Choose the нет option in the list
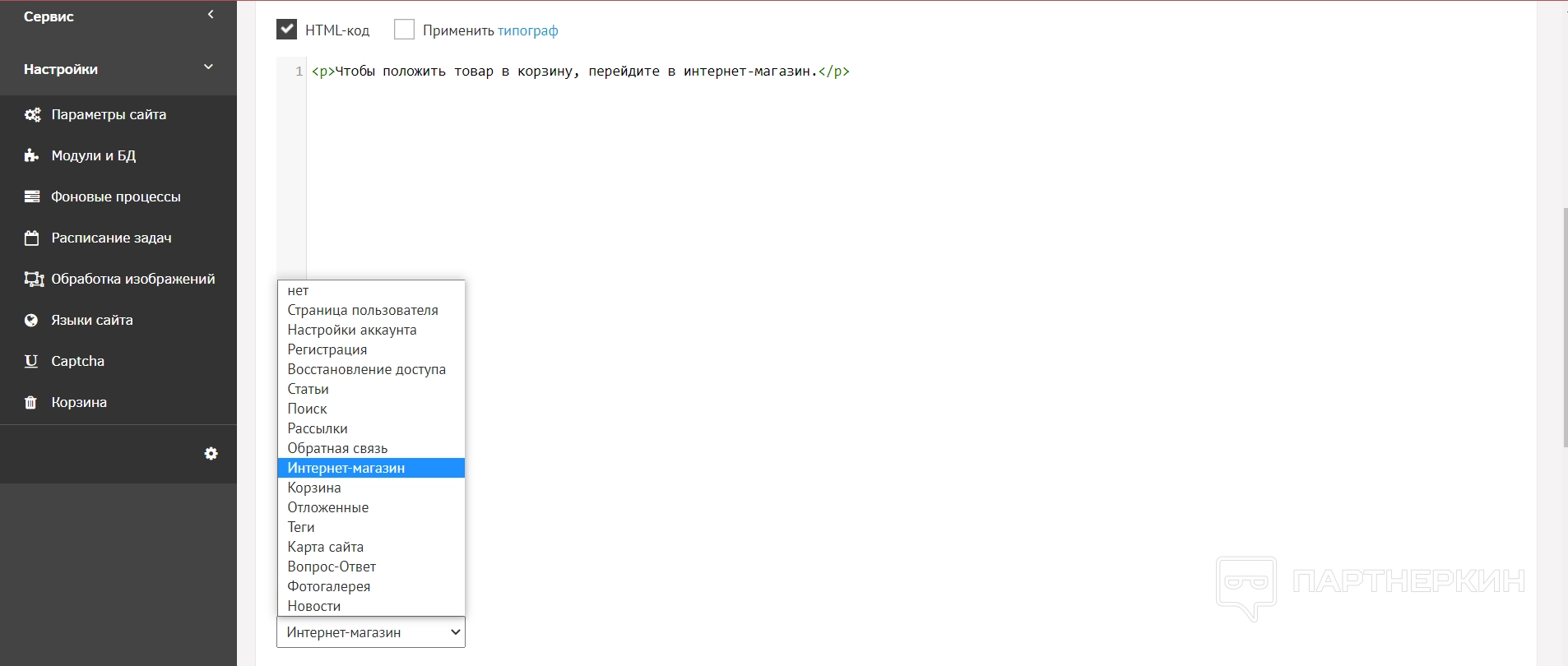 click(371, 290)
